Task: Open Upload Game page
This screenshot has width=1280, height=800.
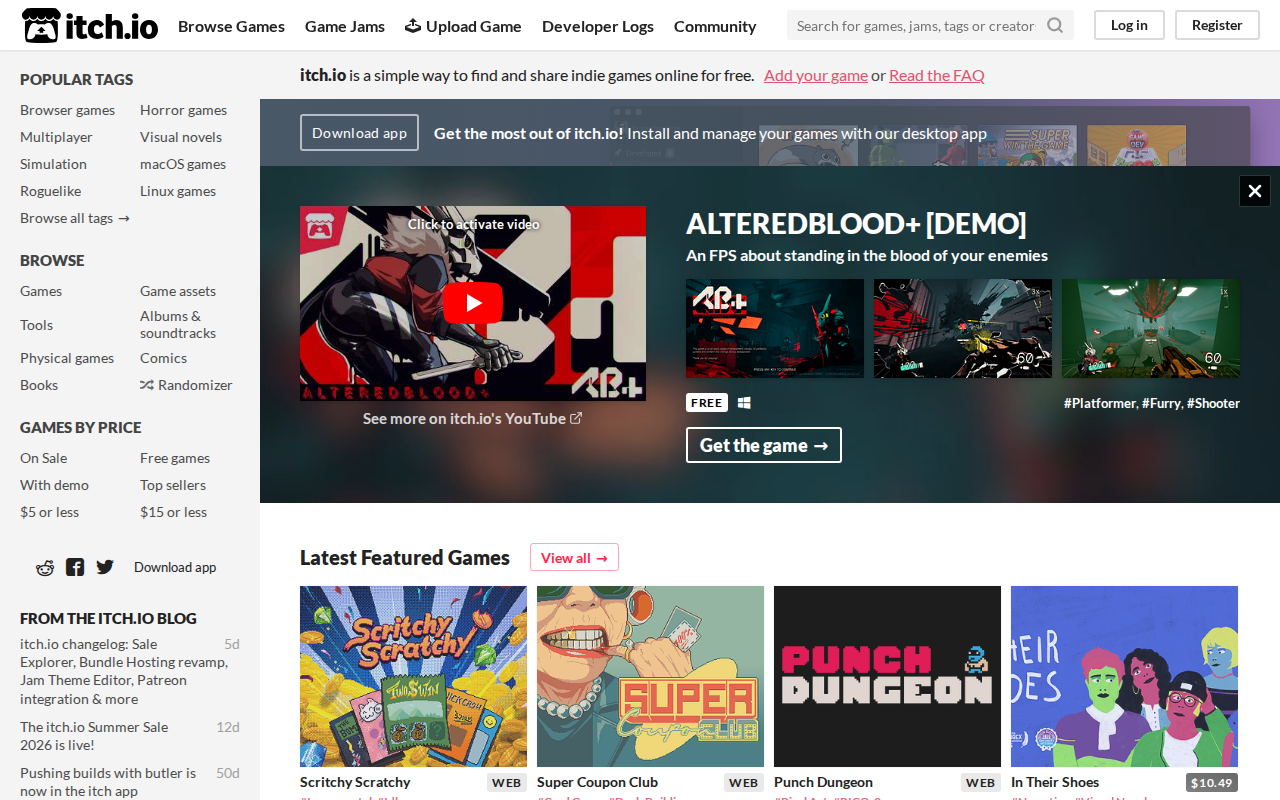Action: point(463,26)
